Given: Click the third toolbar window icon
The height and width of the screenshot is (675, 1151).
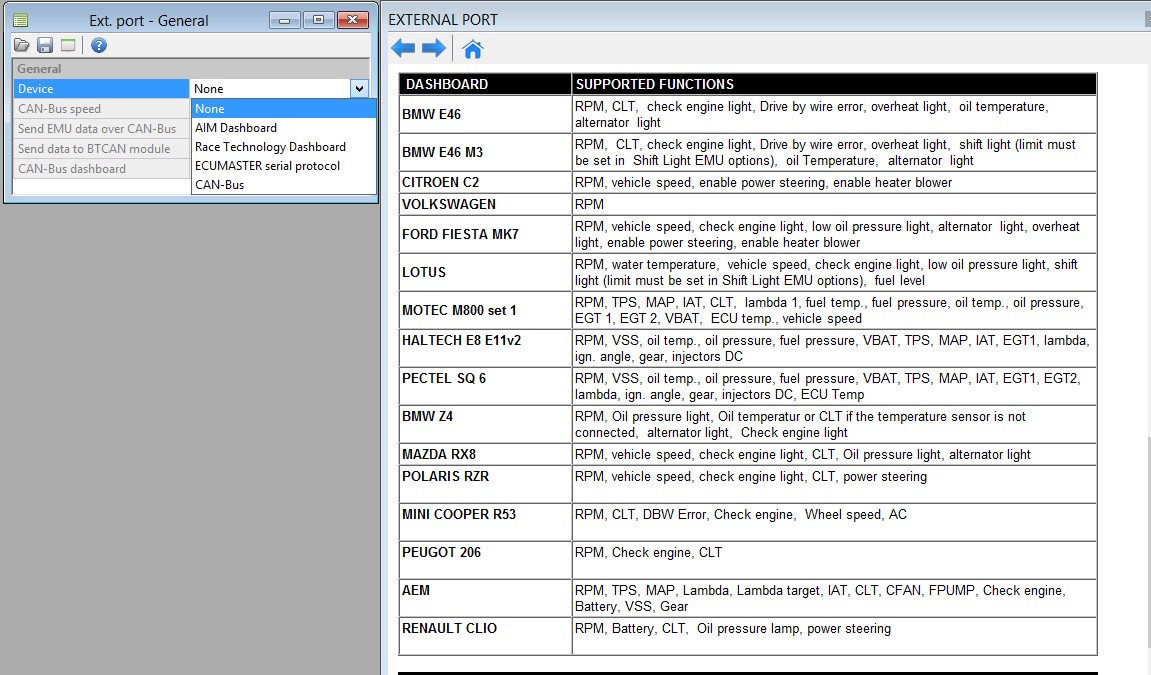Looking at the screenshot, I should [x=68, y=45].
